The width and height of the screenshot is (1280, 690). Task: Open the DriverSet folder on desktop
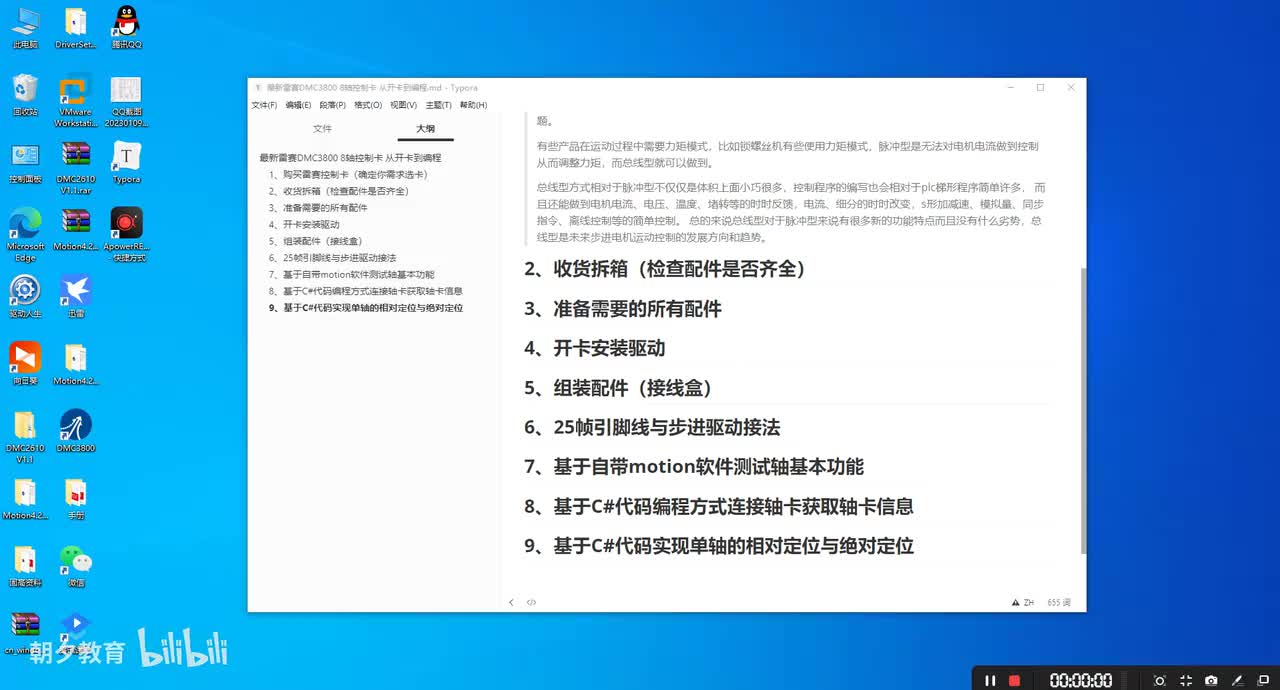tap(75, 28)
